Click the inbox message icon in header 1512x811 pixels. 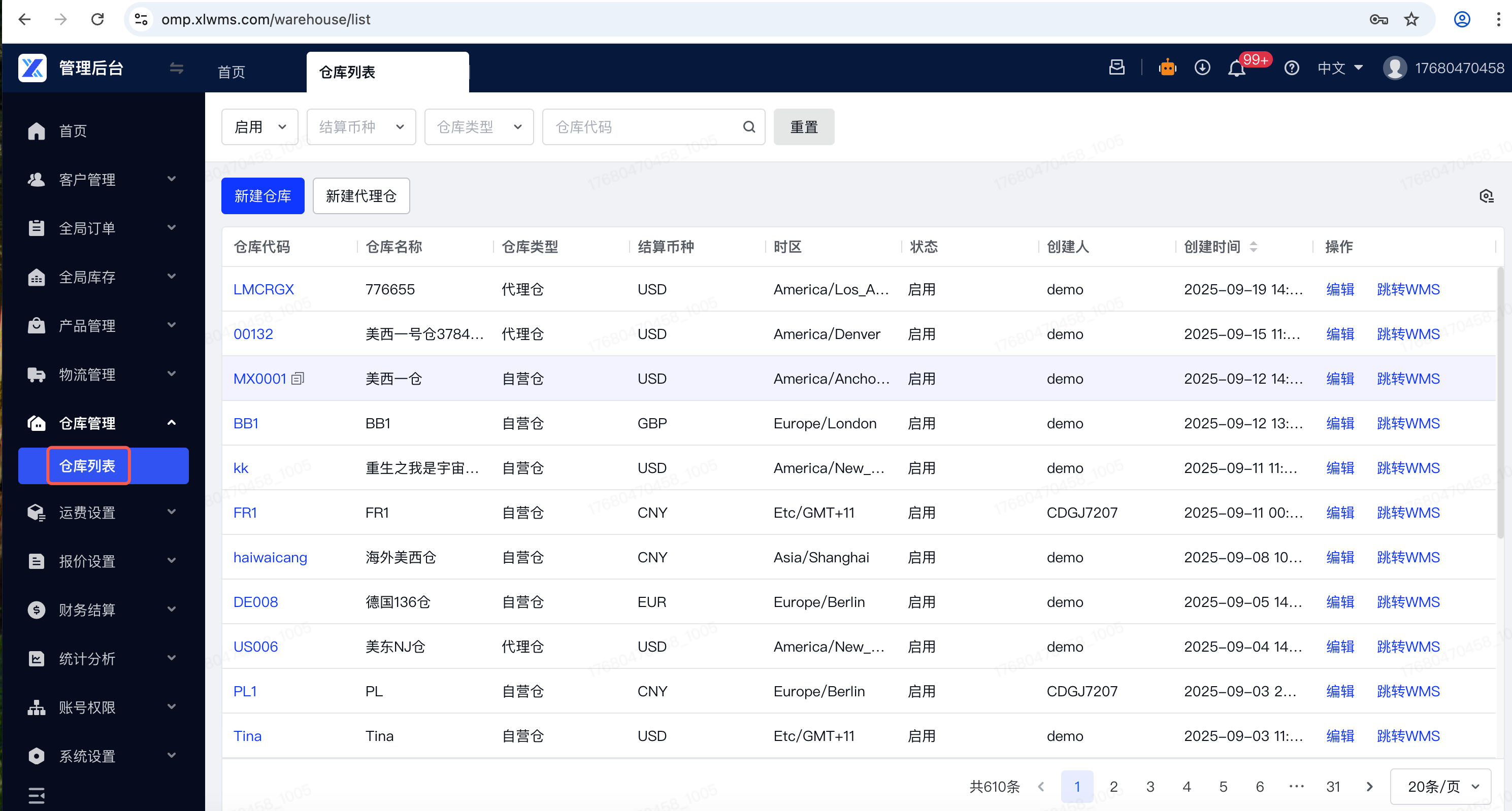tap(1116, 68)
